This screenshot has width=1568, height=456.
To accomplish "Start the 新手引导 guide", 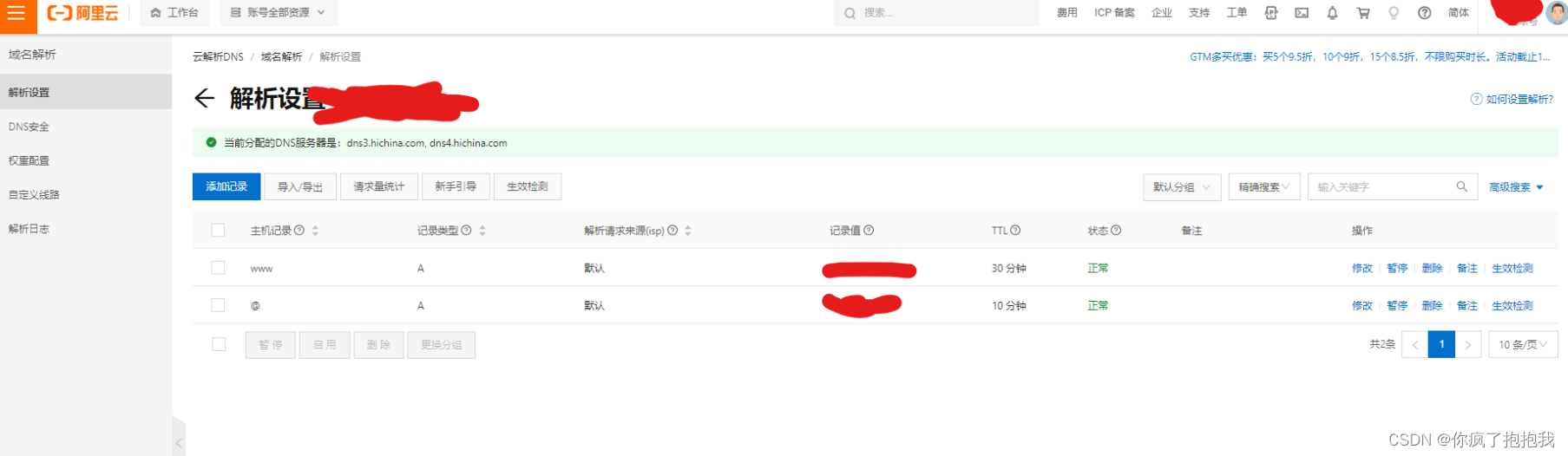I will (x=456, y=186).
